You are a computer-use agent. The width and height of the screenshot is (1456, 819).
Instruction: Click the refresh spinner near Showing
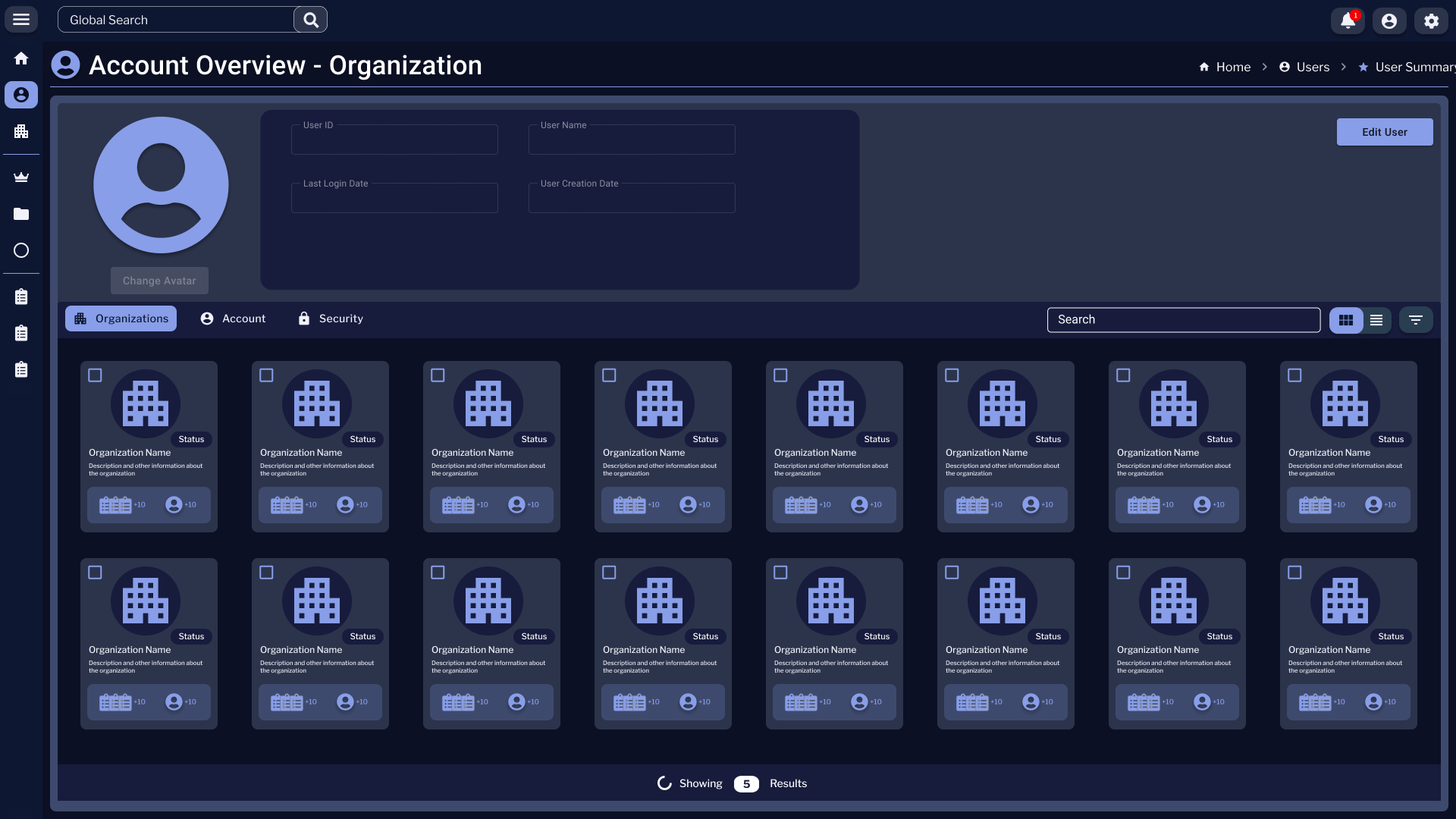click(664, 783)
